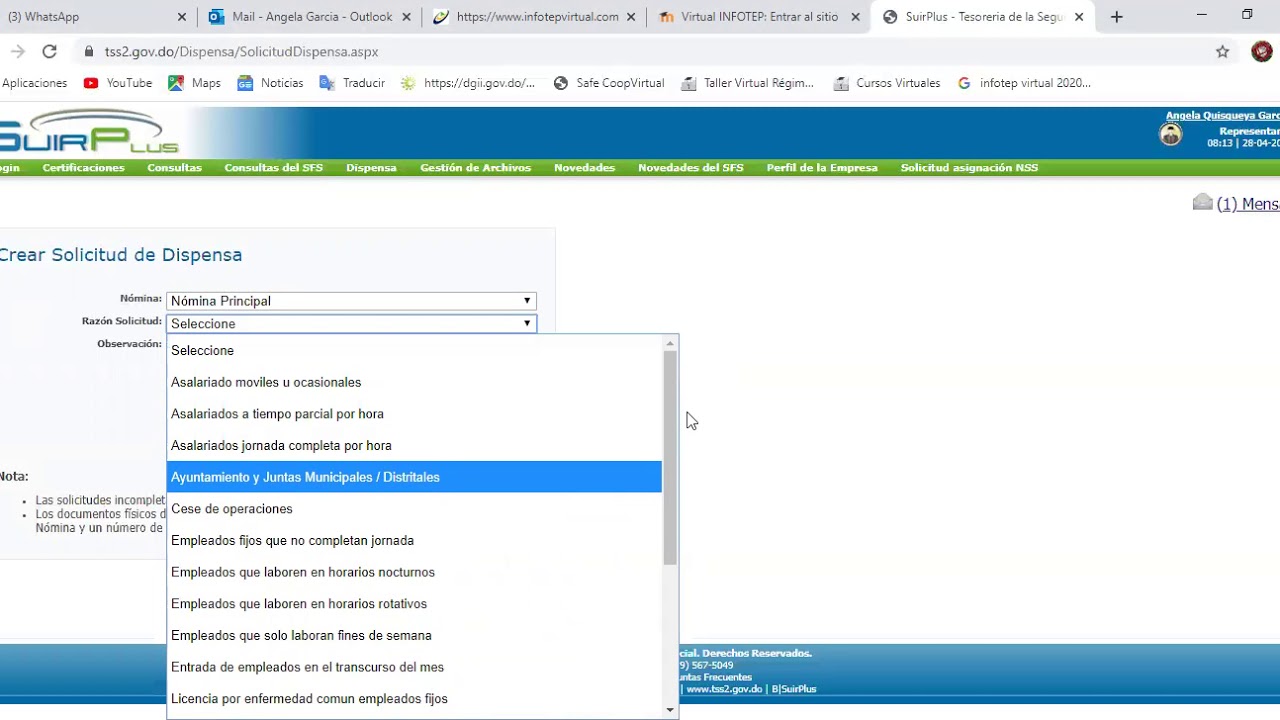Choose Empleados que laboren en horarios rotativos
Viewport: 1280px width, 720px height.
click(x=414, y=604)
